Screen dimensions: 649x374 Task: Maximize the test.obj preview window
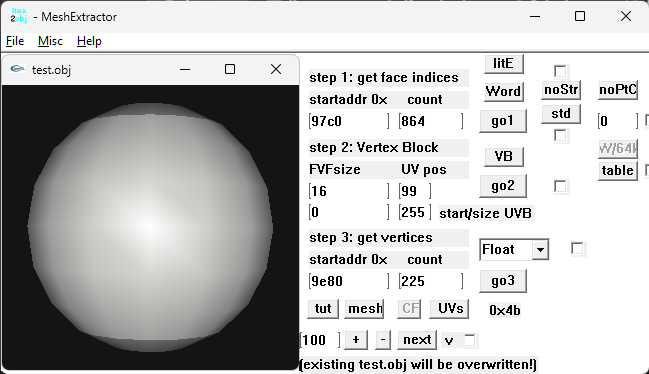click(230, 69)
